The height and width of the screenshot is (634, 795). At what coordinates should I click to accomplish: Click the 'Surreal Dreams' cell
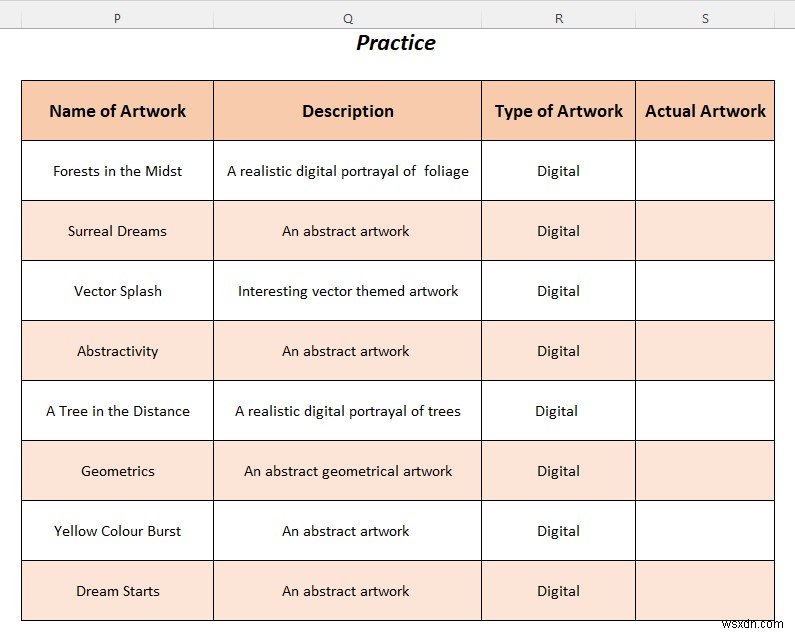(118, 231)
